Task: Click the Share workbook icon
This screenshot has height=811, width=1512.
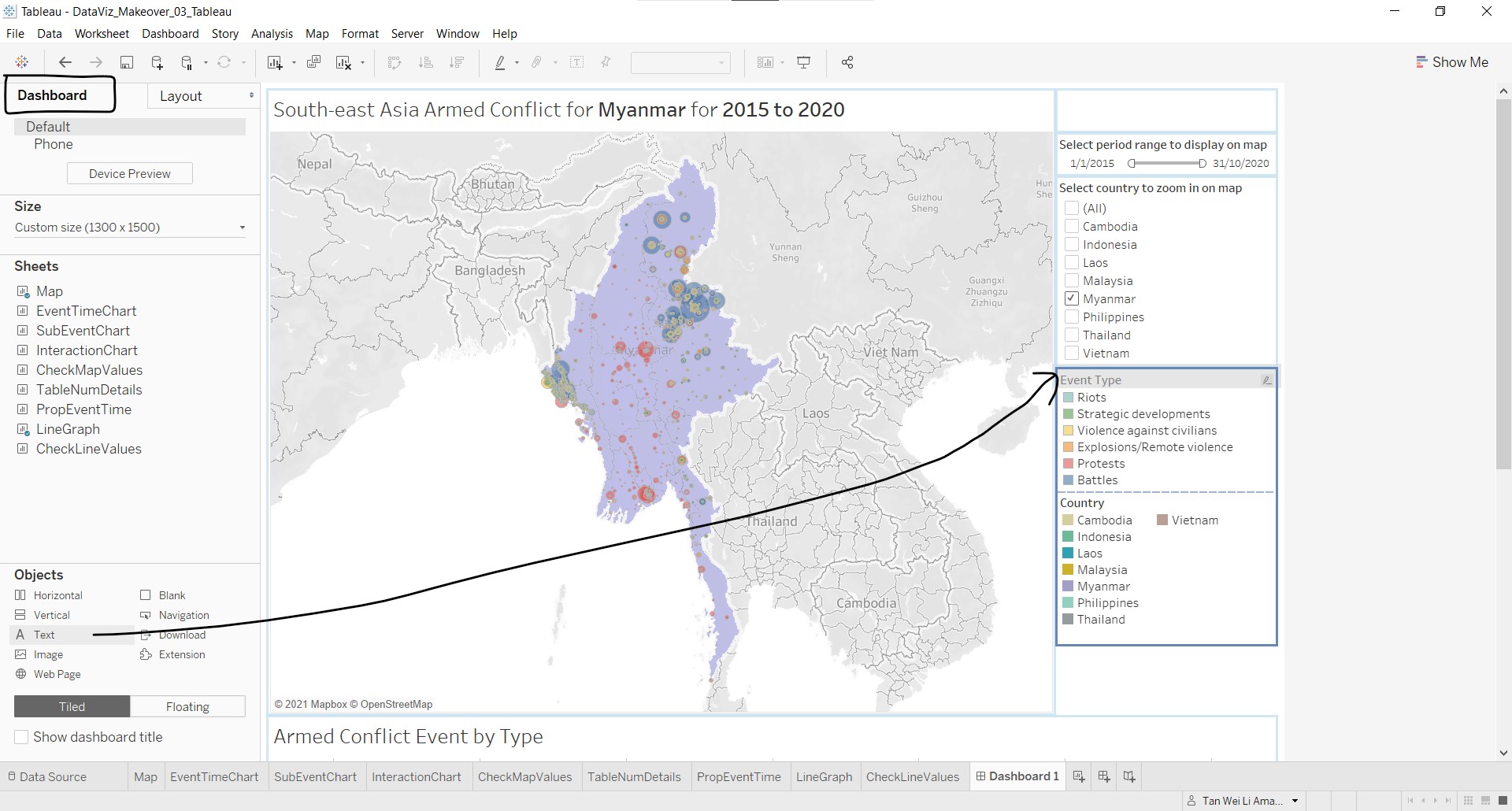Action: (x=847, y=63)
